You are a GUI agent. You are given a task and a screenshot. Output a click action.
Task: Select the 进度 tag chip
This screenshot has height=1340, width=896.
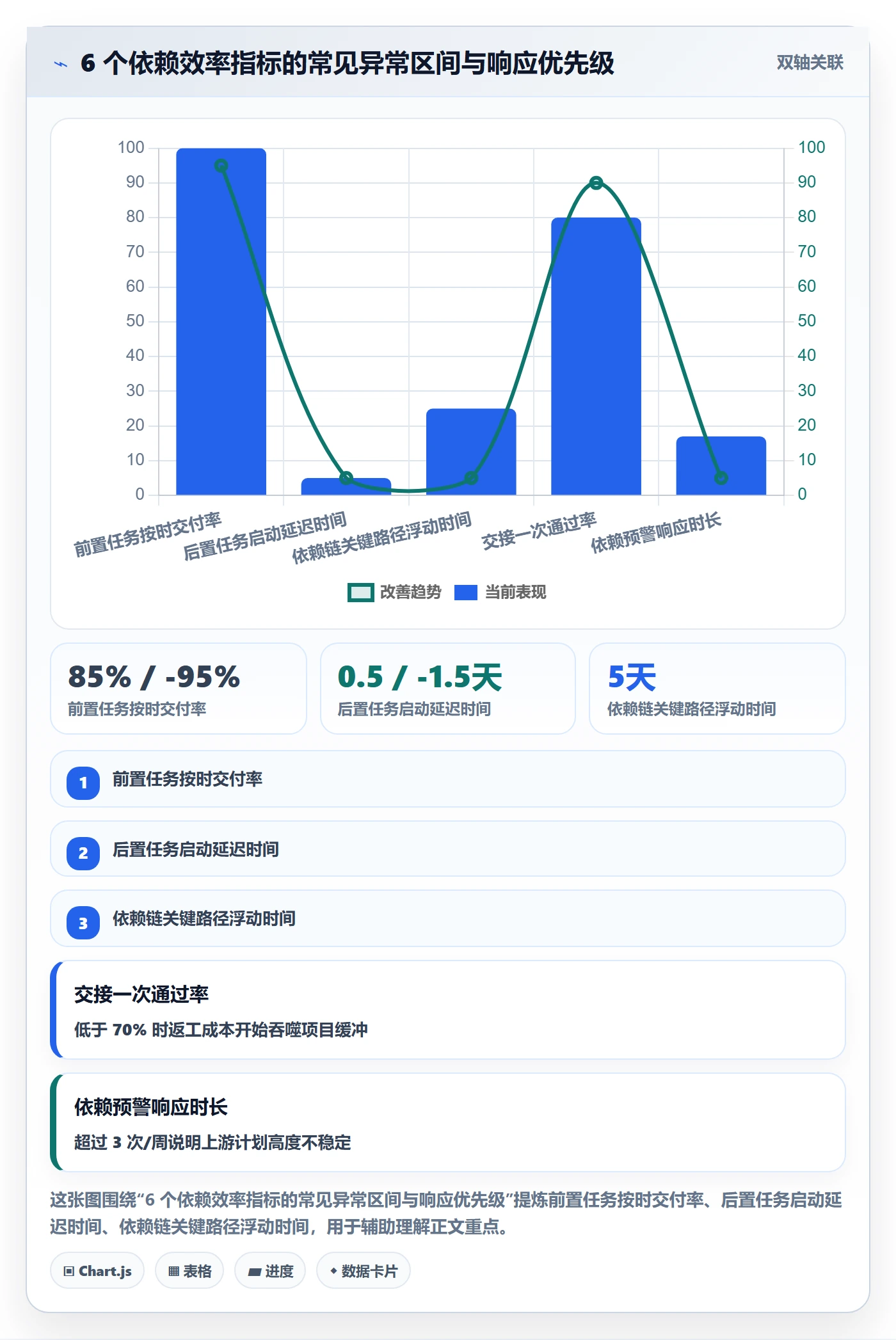[x=270, y=1271]
